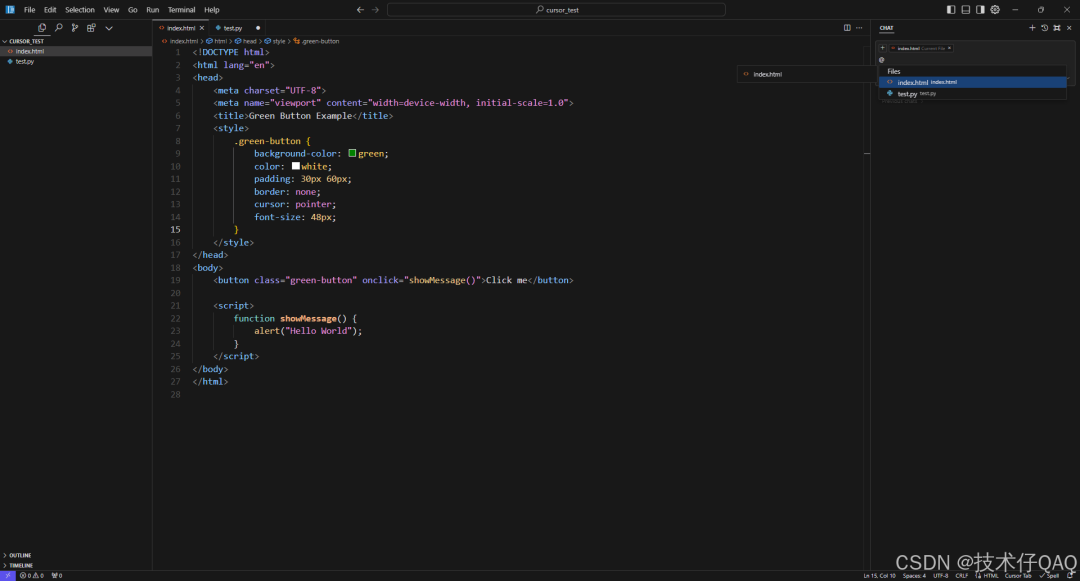Show chat history clock icon
This screenshot has width=1080, height=581.
1044,28
